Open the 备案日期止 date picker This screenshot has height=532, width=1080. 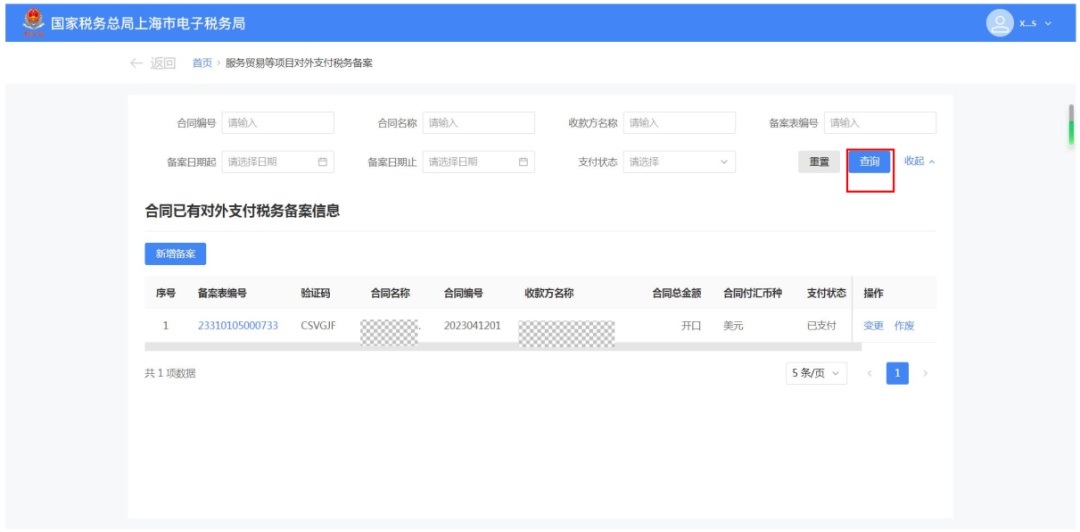[x=479, y=162]
